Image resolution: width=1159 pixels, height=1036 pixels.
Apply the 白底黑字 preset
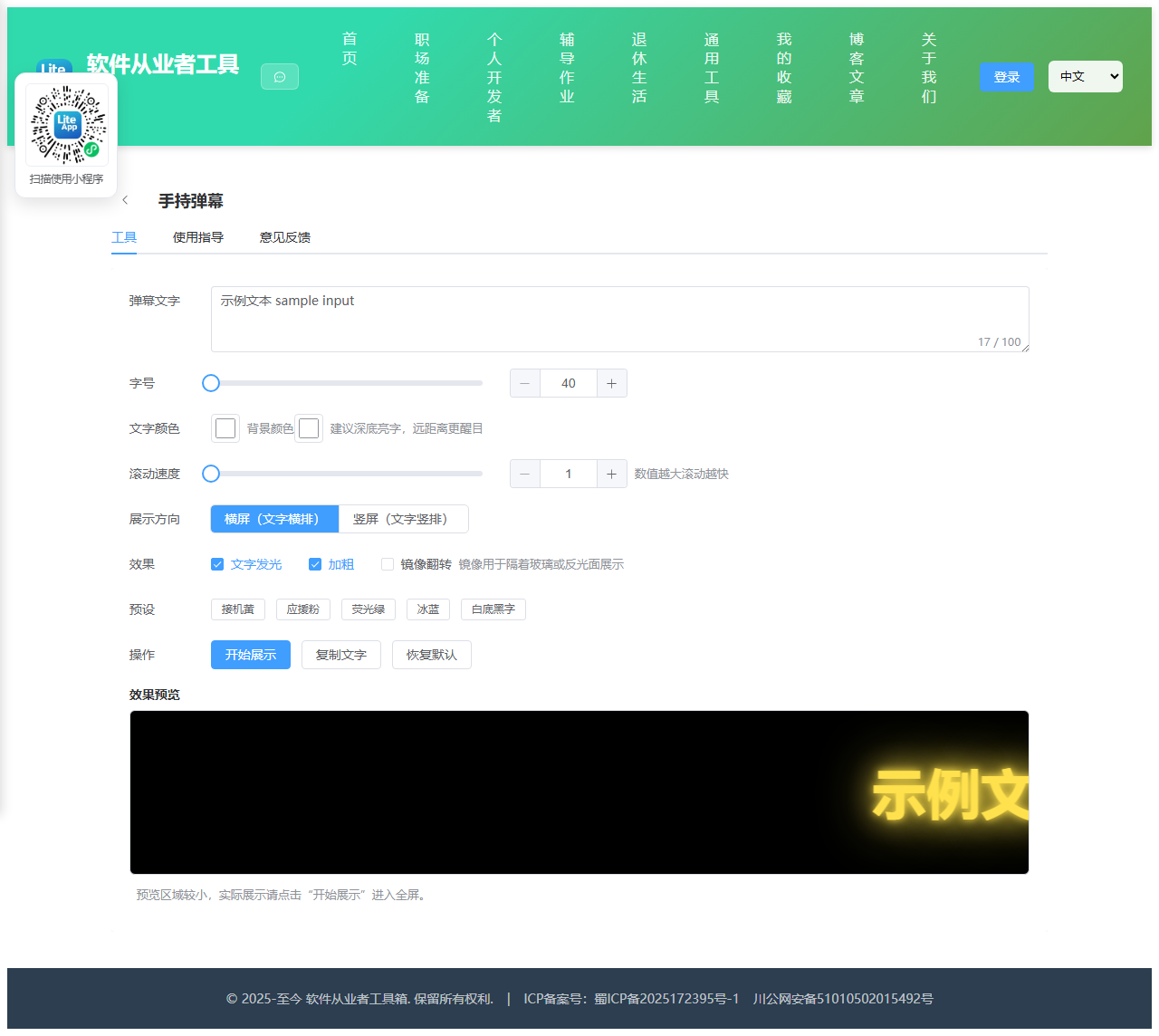click(x=493, y=609)
